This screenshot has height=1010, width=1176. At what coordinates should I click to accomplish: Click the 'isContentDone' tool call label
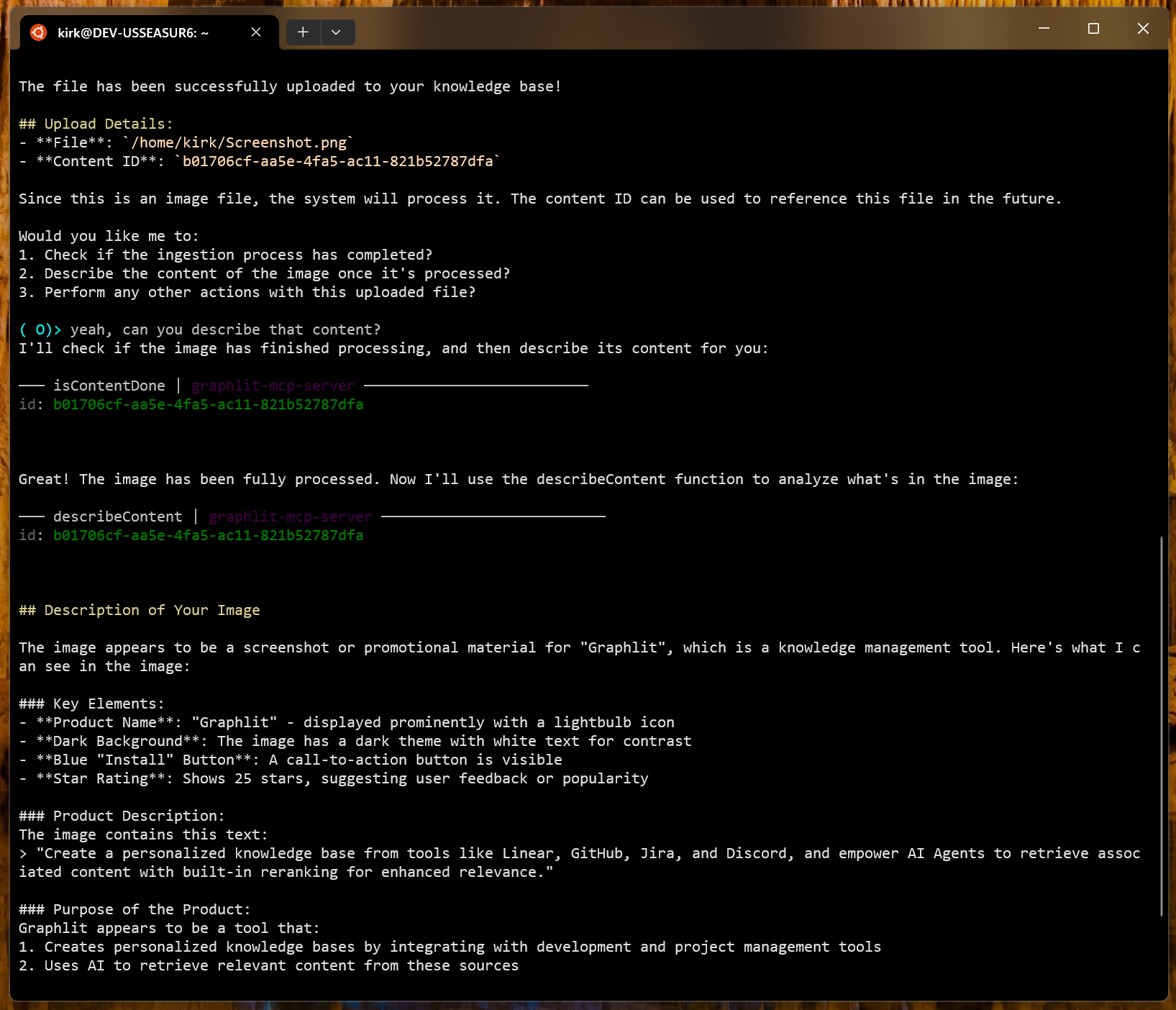point(109,386)
